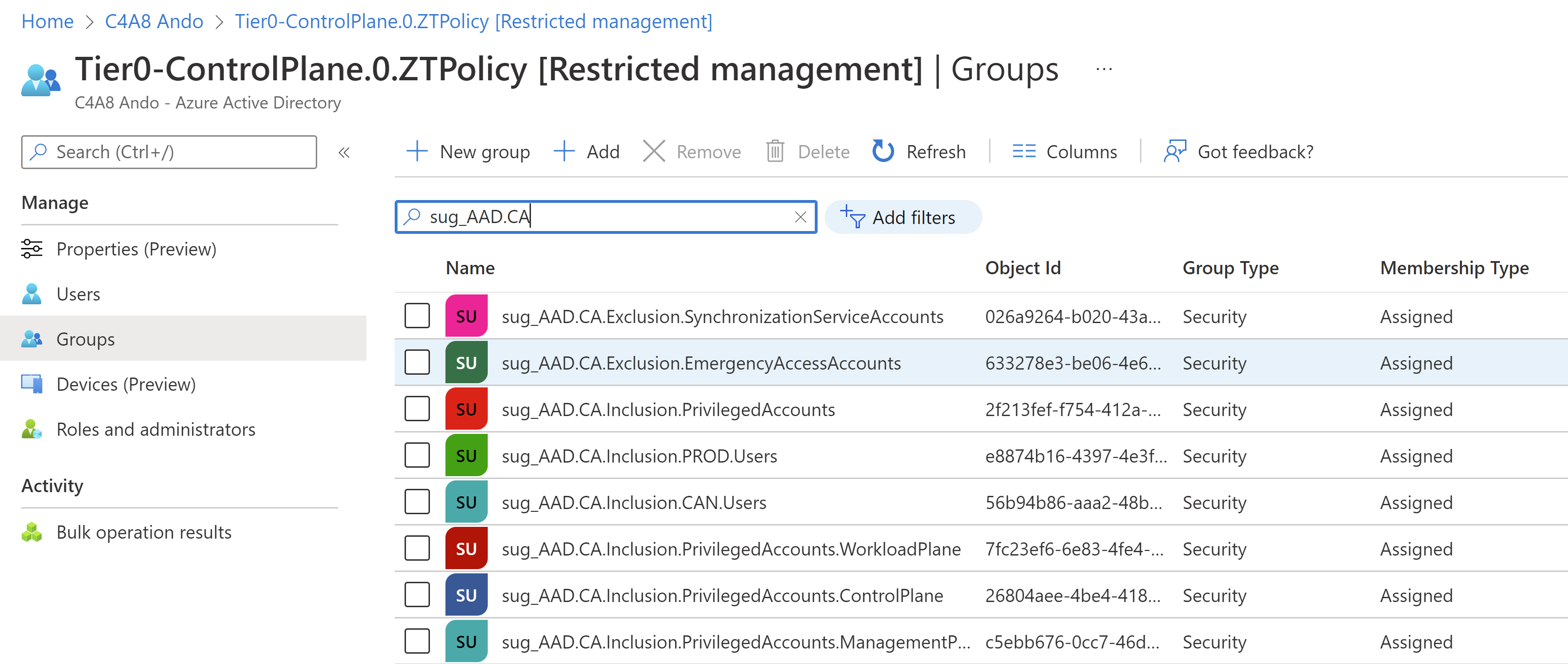Click the Membership Type column header
The height and width of the screenshot is (664, 1568).
(x=1454, y=268)
